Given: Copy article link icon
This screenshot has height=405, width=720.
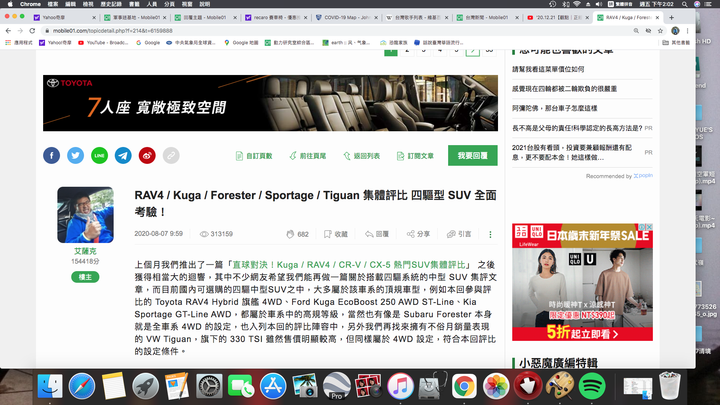Looking at the screenshot, I should [x=171, y=156].
